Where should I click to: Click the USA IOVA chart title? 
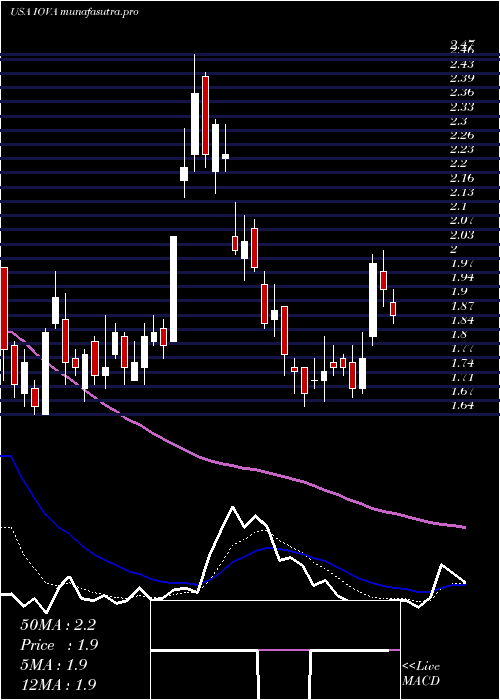pos(74,12)
